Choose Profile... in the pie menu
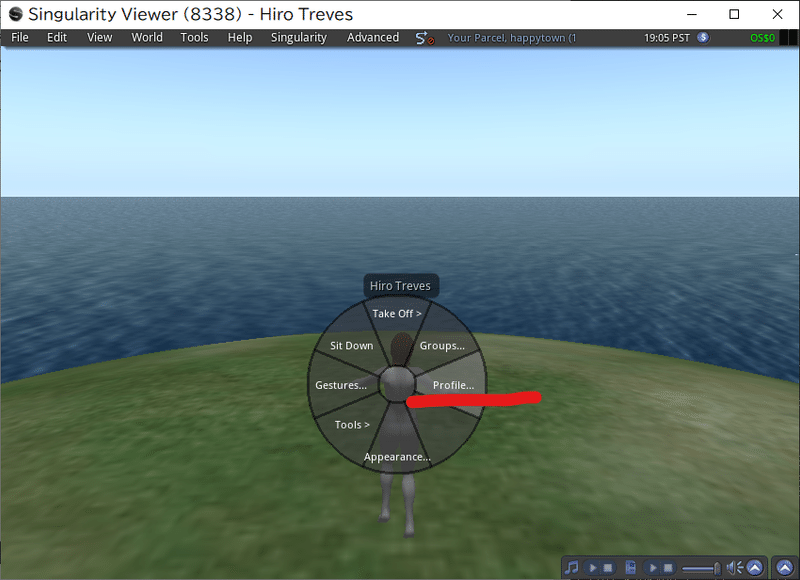This screenshot has height=580, width=800. (x=453, y=385)
